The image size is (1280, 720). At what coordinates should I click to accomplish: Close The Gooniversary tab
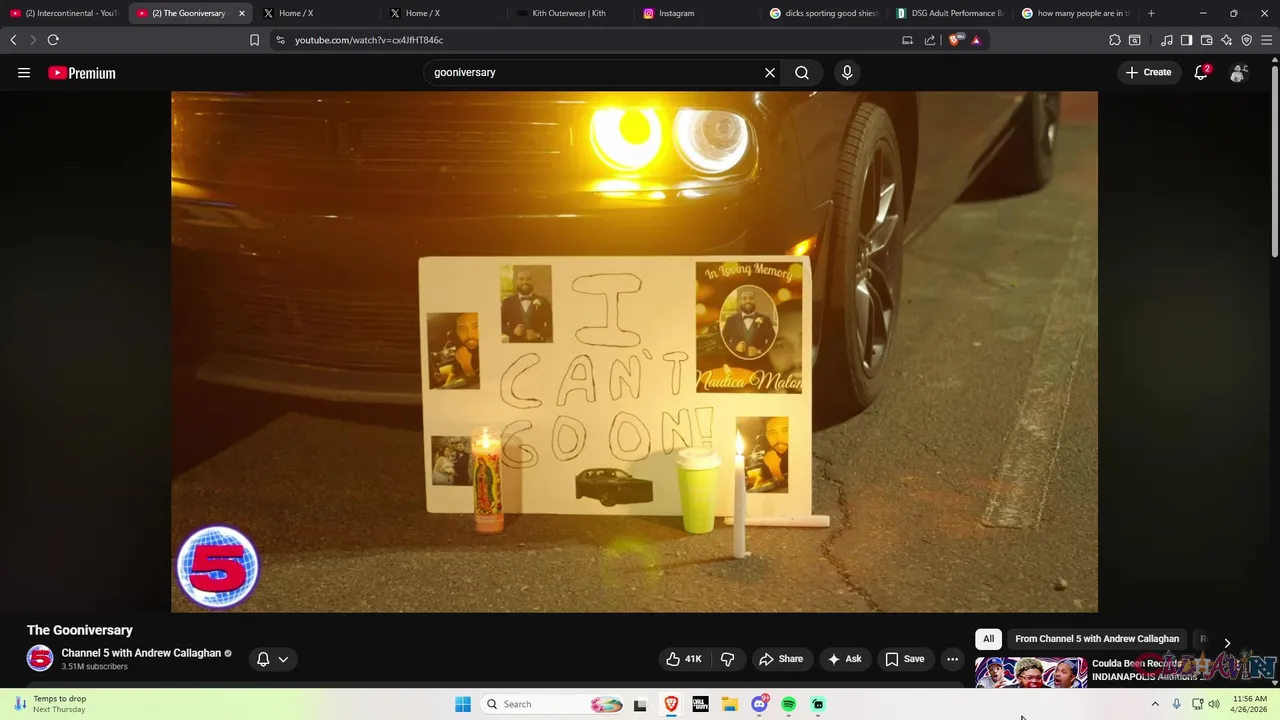241,13
